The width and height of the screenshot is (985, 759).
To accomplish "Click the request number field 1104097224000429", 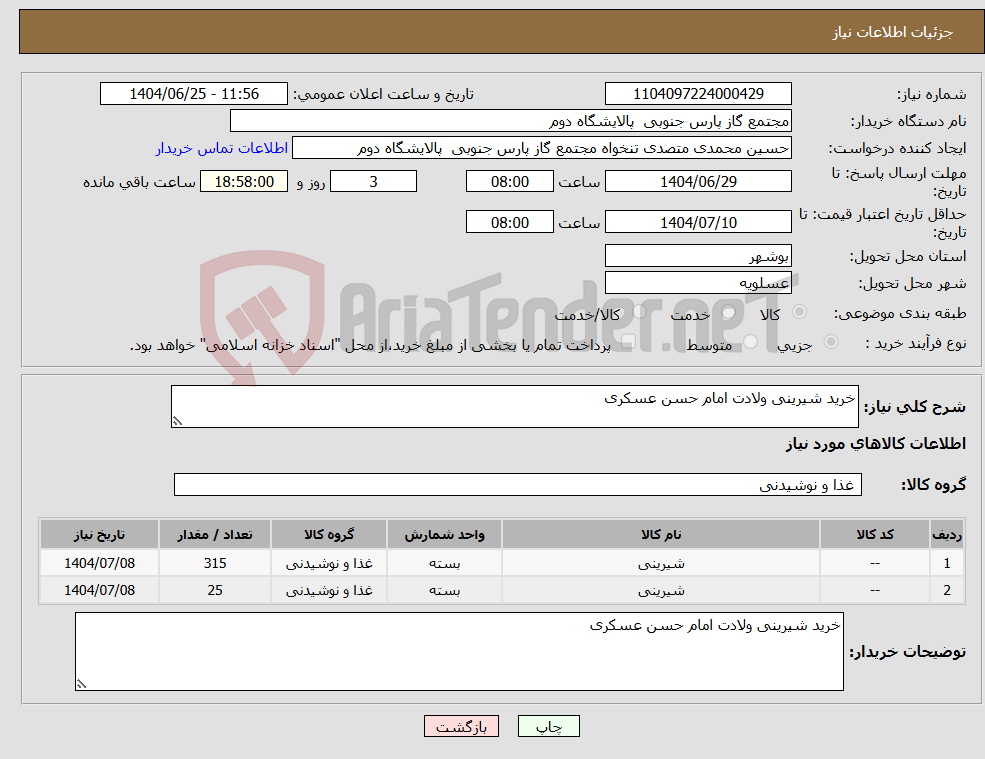I will click(x=698, y=94).
